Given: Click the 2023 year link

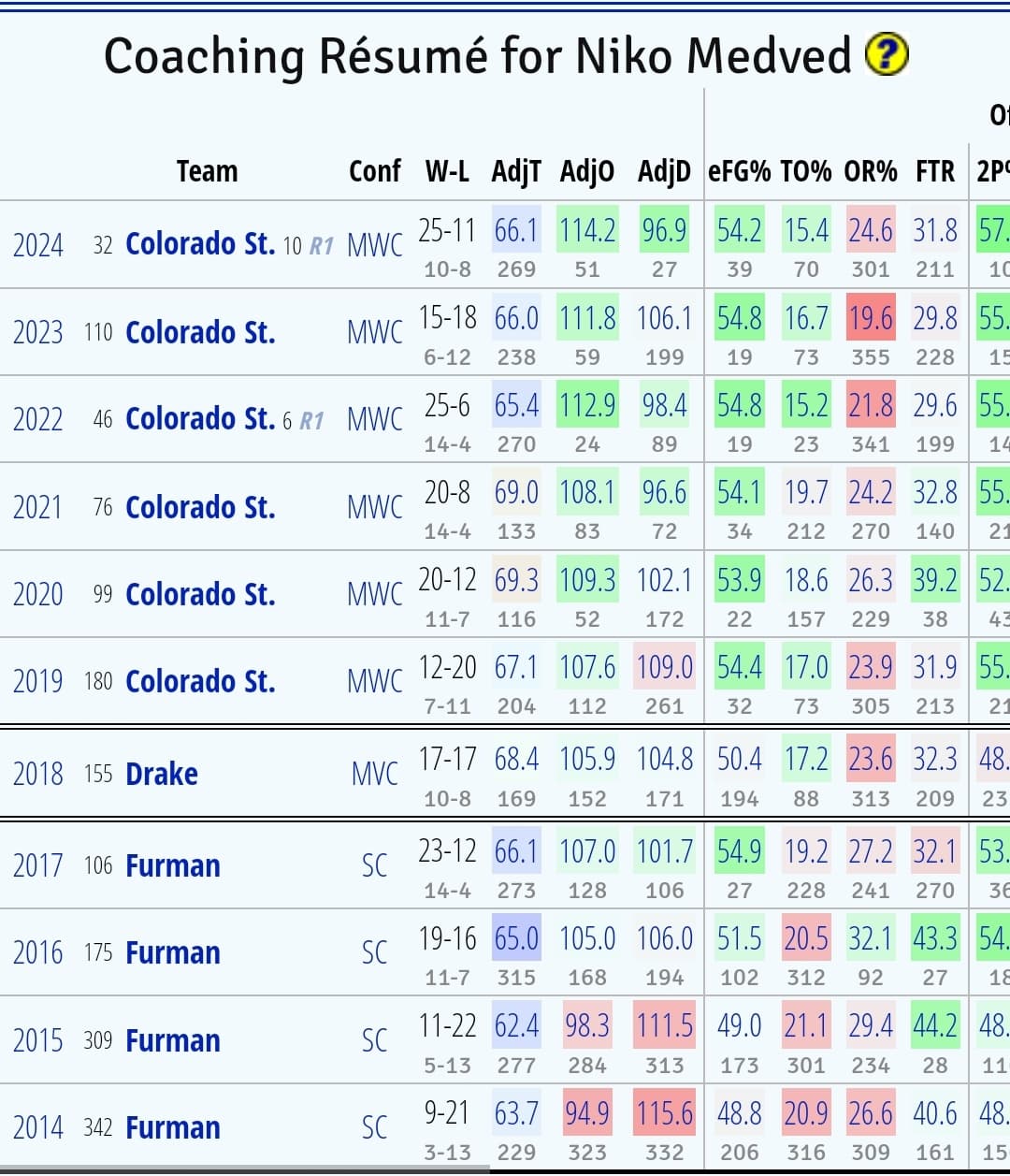Looking at the screenshot, I should (38, 333).
